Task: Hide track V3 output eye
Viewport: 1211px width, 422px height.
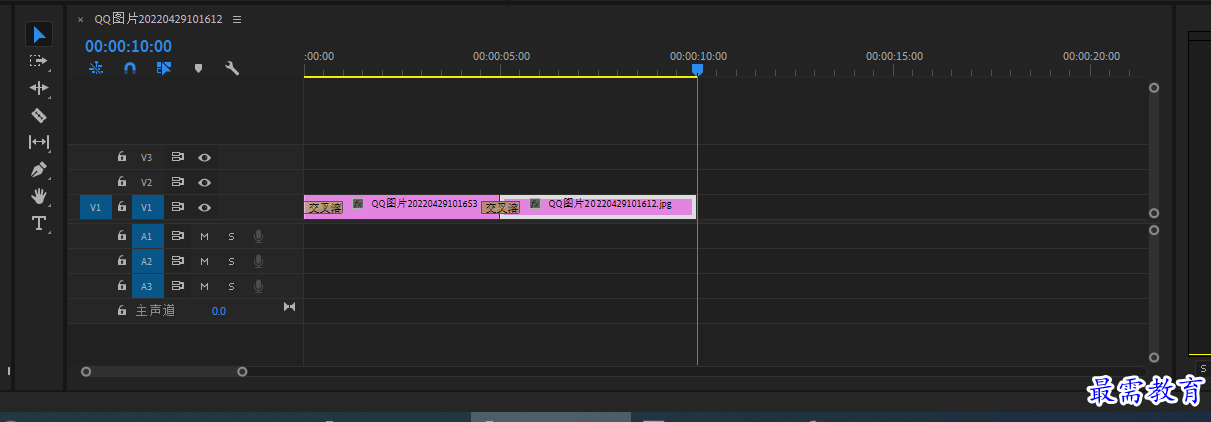Action: 204,157
